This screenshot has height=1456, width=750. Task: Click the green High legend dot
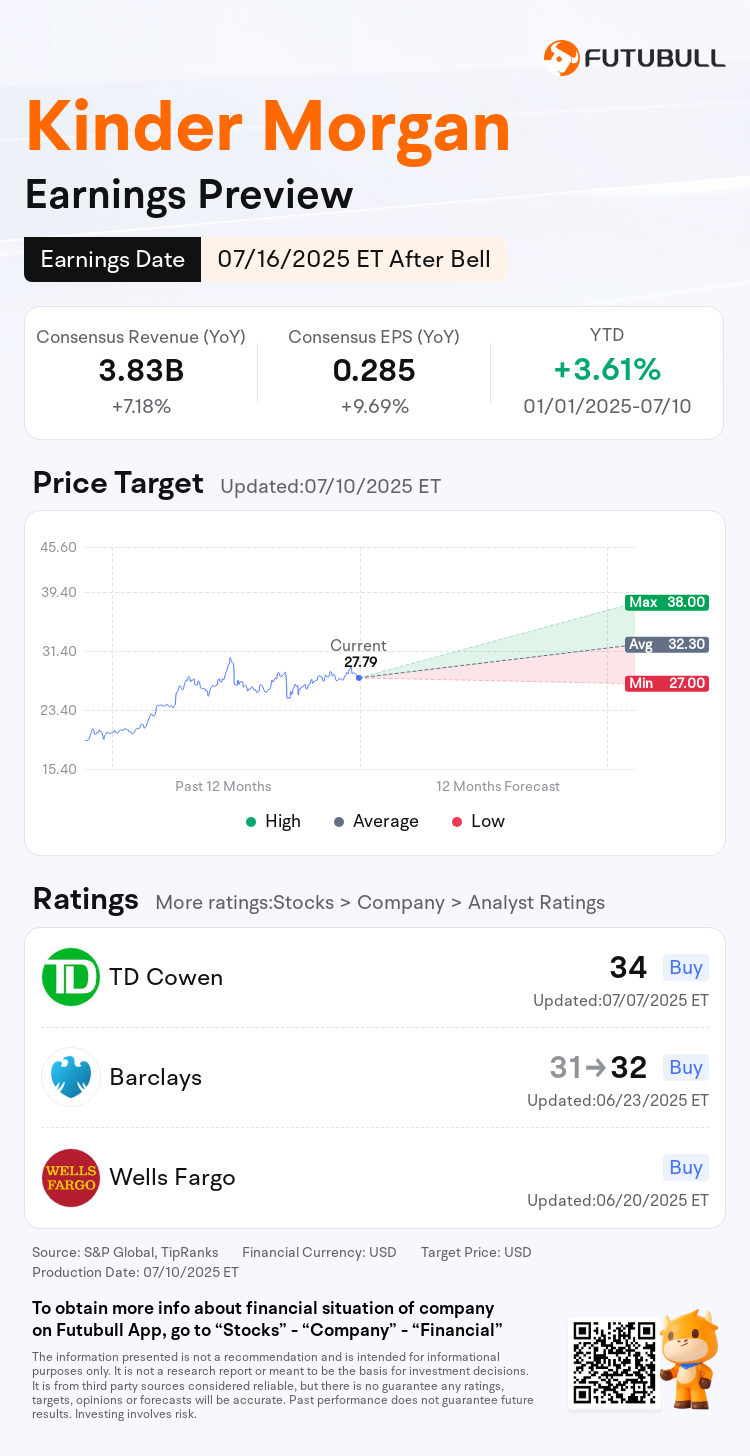point(251,821)
